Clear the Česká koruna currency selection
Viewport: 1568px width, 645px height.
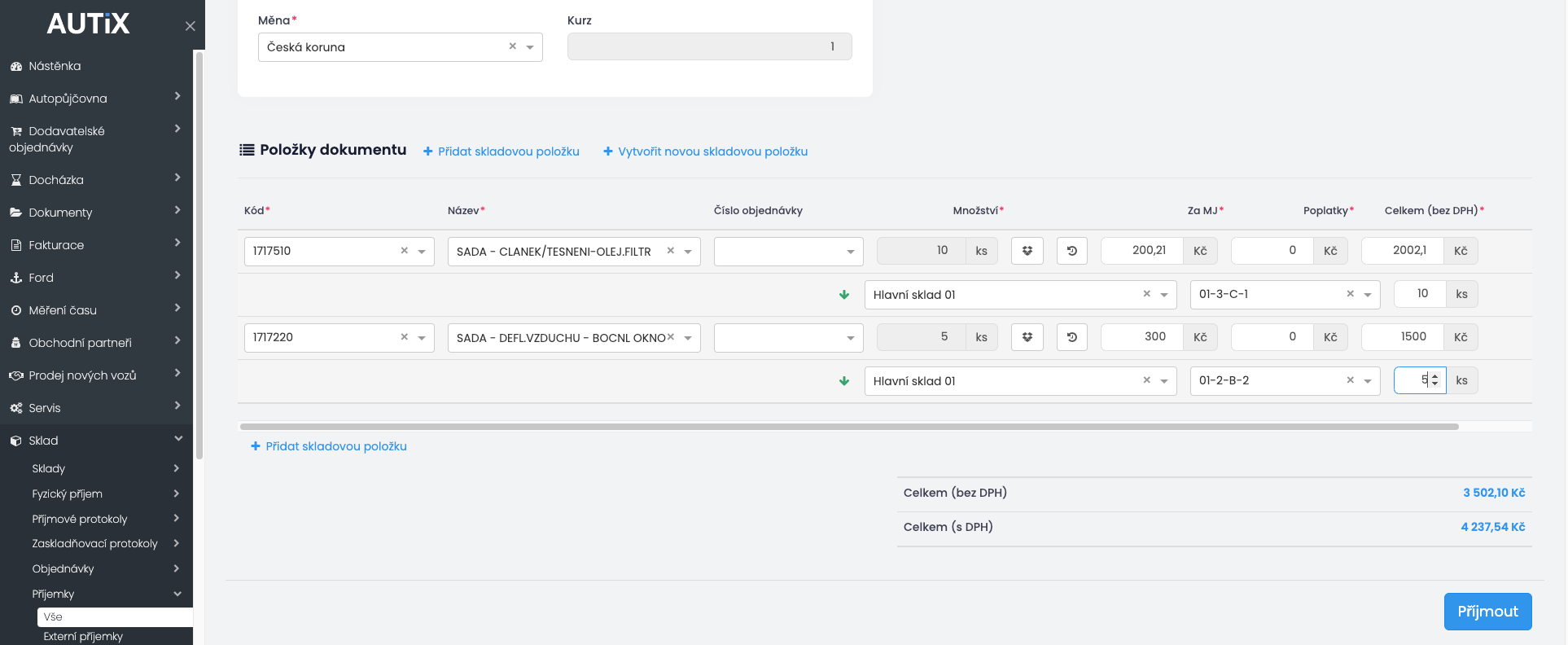click(512, 46)
